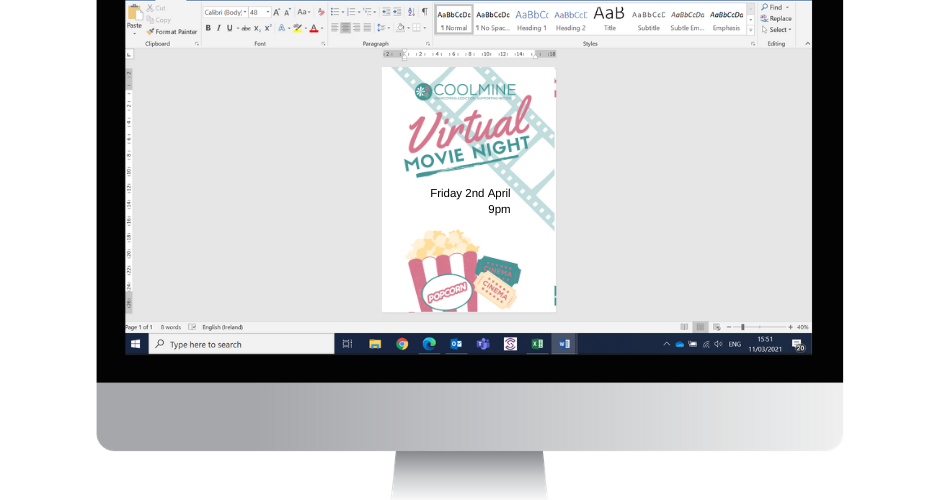Click the zoom slider handle in status bar
Image resolution: width=940 pixels, height=500 pixels.
click(742, 327)
